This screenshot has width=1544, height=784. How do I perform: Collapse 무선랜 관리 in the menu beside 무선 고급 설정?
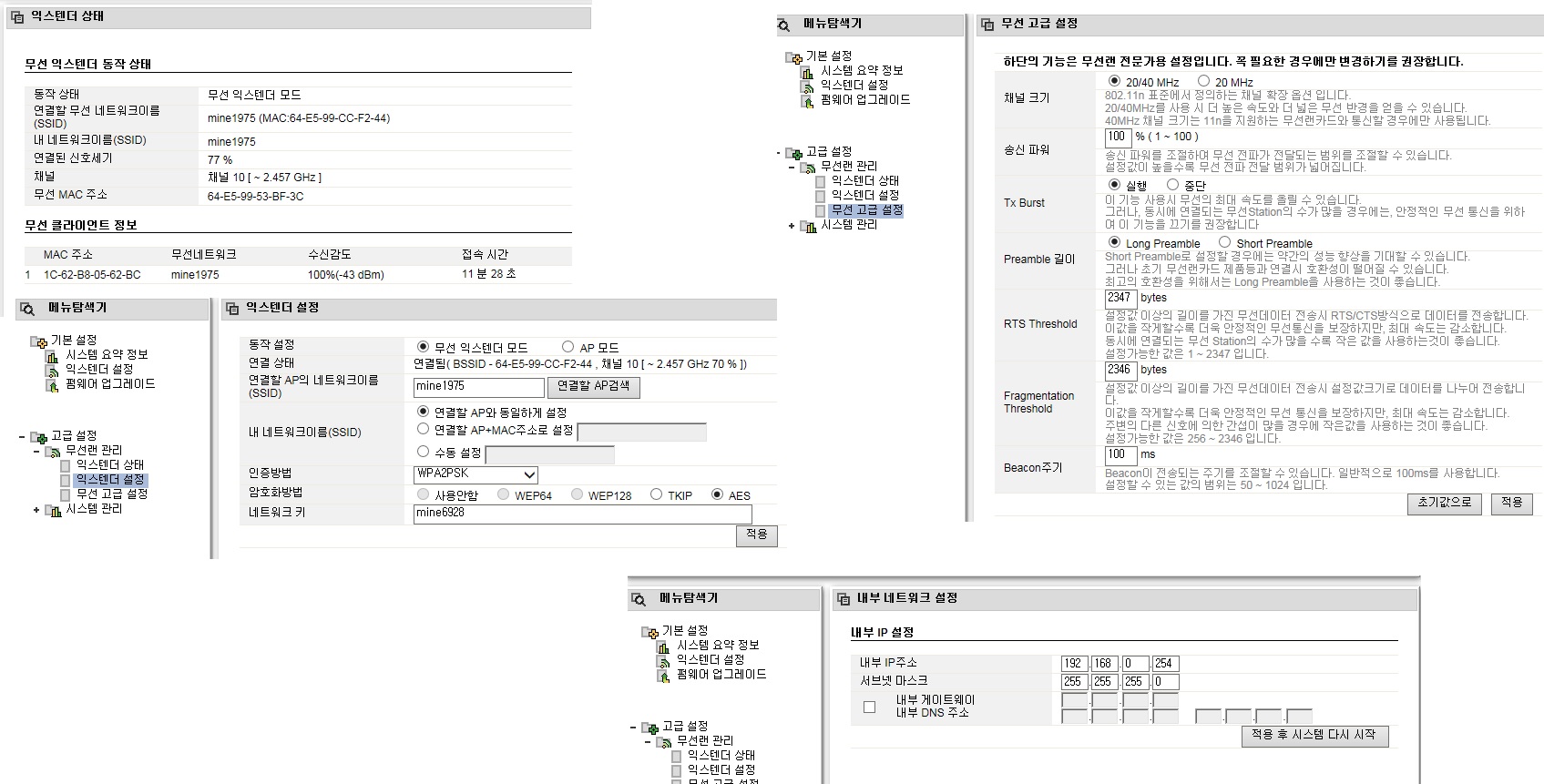point(792,167)
